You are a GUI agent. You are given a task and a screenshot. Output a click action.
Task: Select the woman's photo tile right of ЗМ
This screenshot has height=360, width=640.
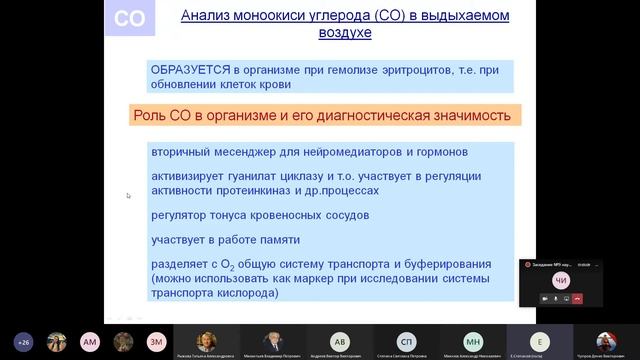pos(206,342)
